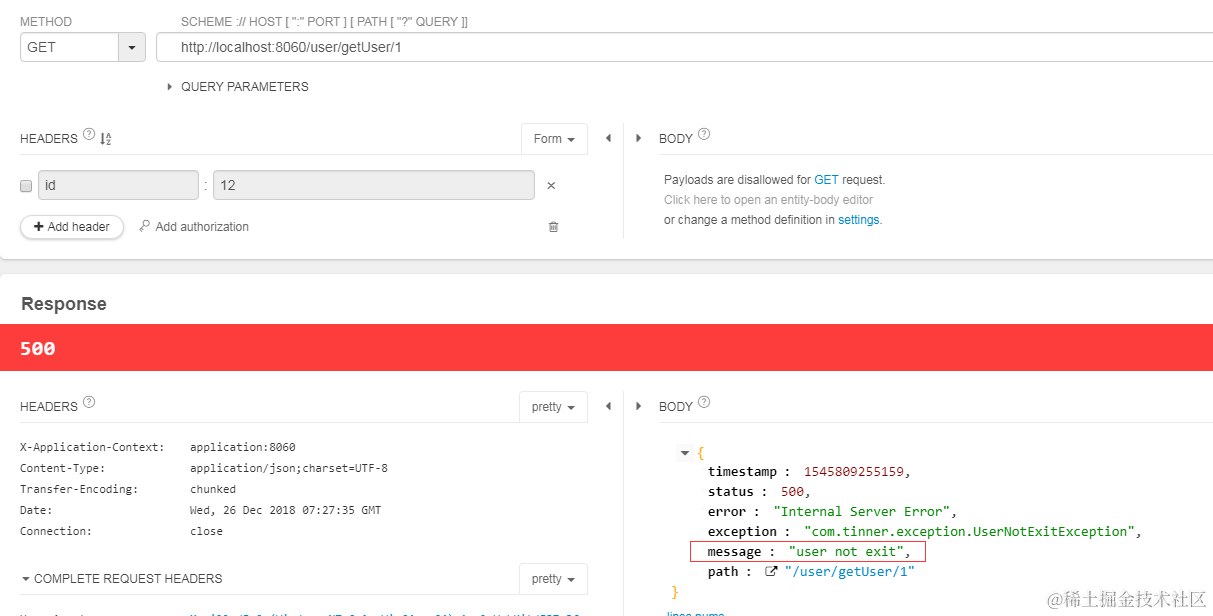The height and width of the screenshot is (616, 1213).
Task: Select the X-Application-Context header row
Action: 158,447
